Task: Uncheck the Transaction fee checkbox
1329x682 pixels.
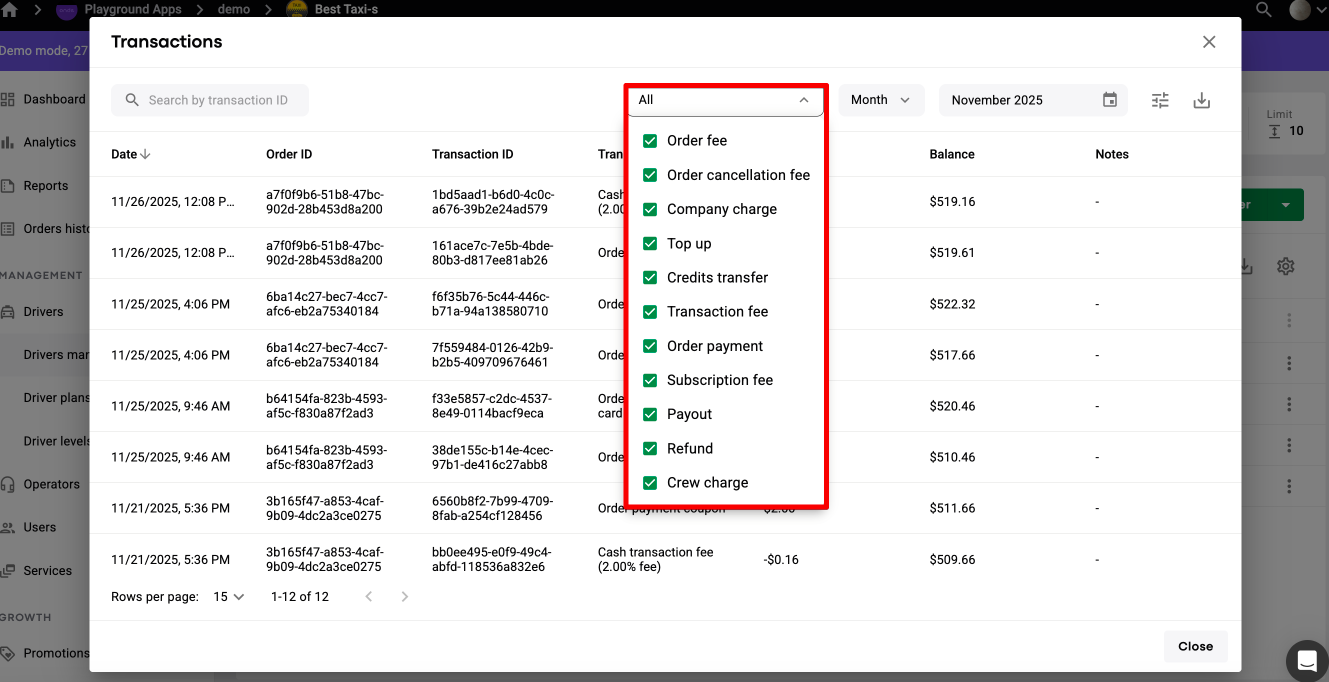Action: point(650,312)
